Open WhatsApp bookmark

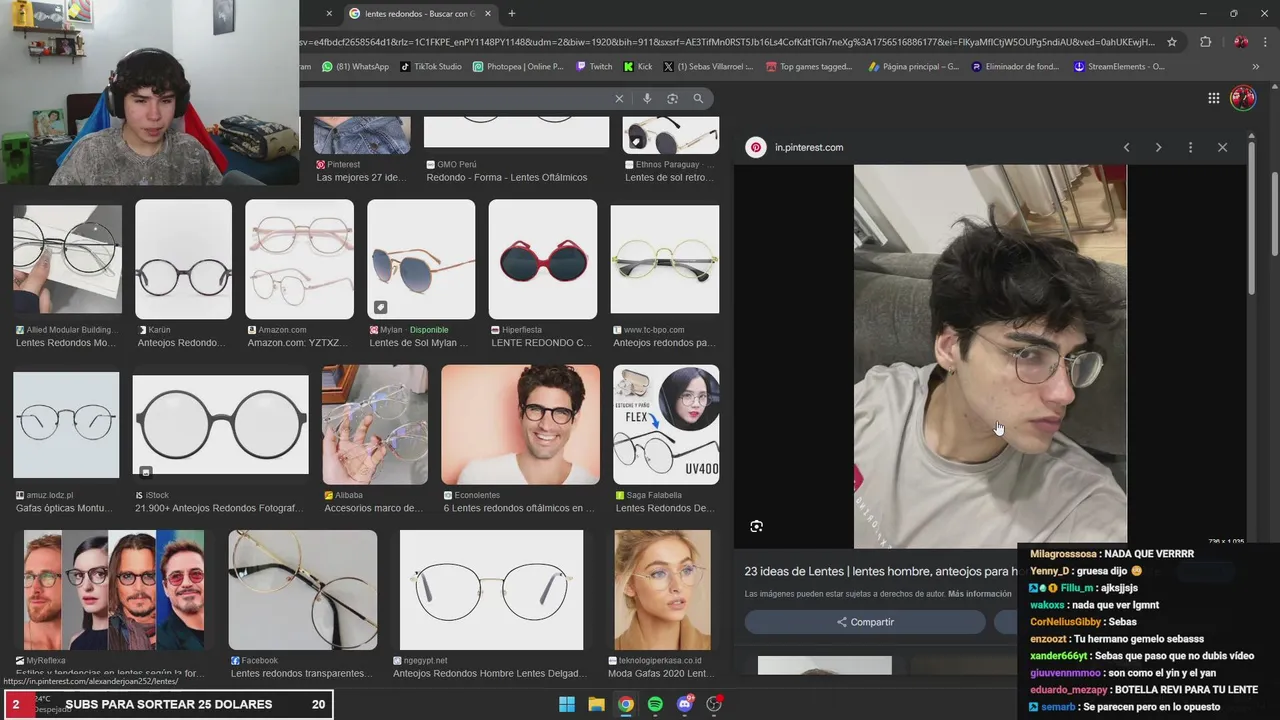point(355,67)
